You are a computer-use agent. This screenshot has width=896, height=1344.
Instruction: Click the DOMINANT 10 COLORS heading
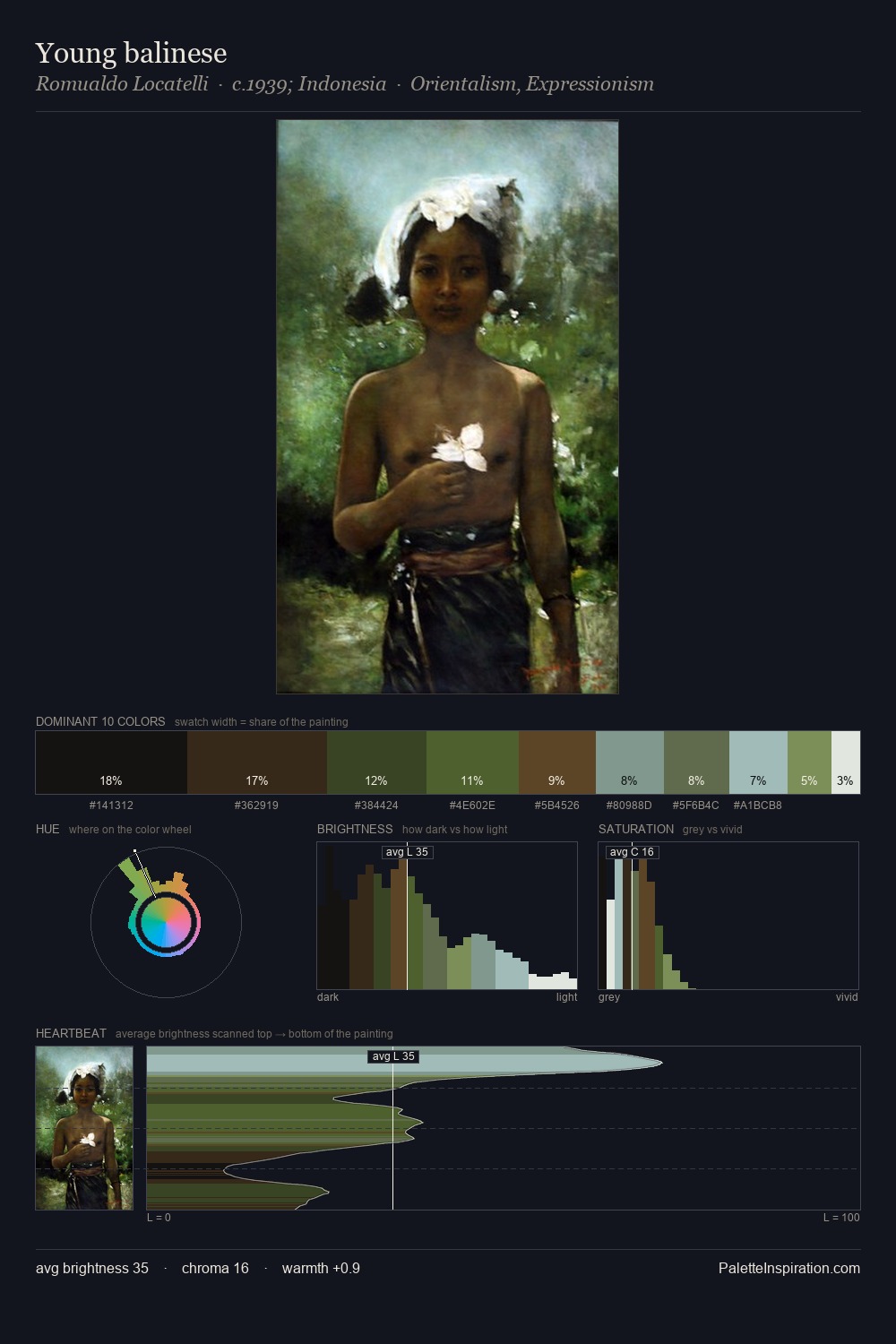[100, 721]
